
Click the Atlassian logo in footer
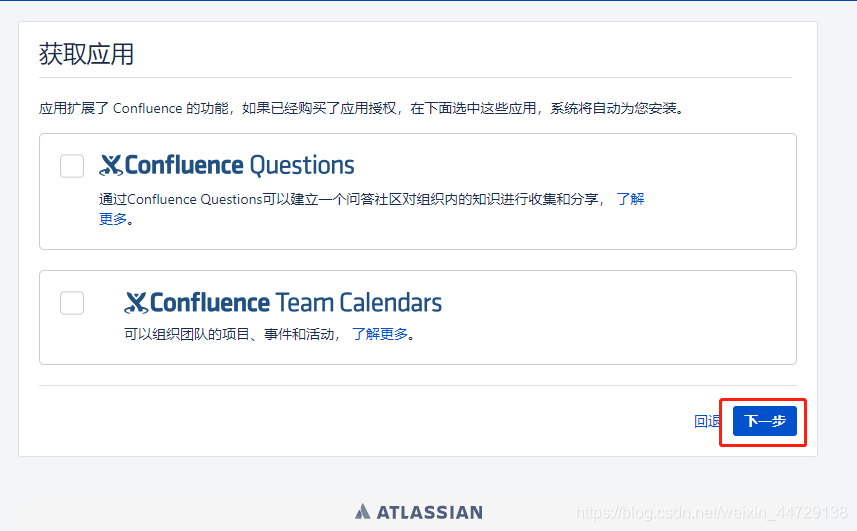click(x=419, y=512)
